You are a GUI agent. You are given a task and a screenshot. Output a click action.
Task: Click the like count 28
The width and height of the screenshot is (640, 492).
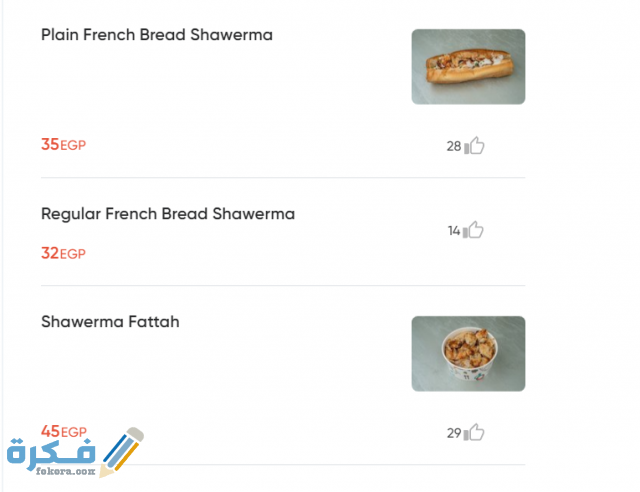click(x=453, y=146)
